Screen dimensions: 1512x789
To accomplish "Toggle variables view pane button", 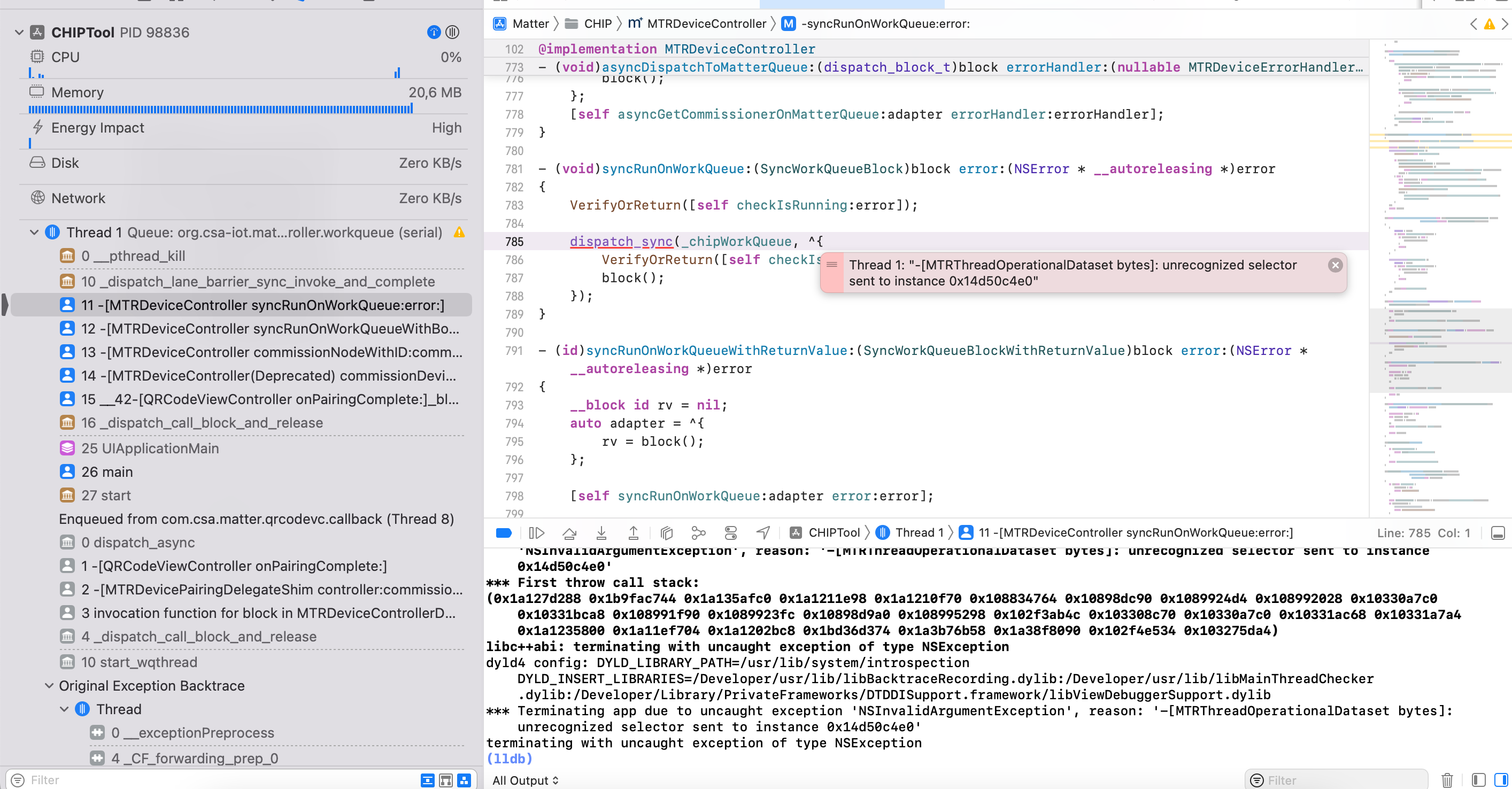I will (1478, 780).
